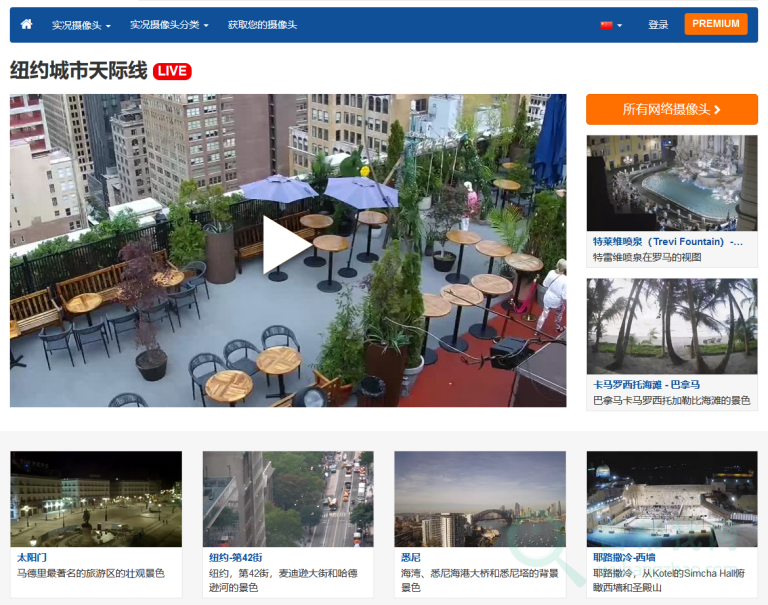Select the 卡马罗西托海滩 beach thumbnail
The image size is (768, 605).
click(x=671, y=326)
